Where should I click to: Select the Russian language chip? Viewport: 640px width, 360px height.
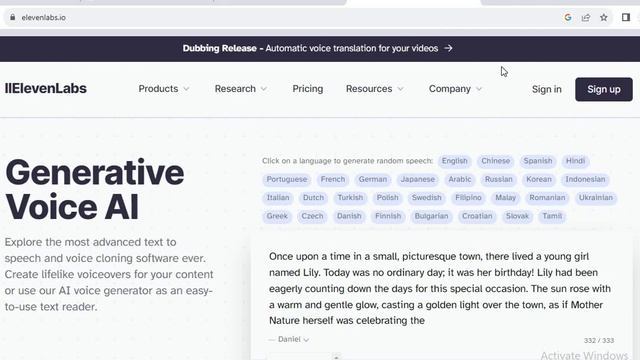point(498,179)
